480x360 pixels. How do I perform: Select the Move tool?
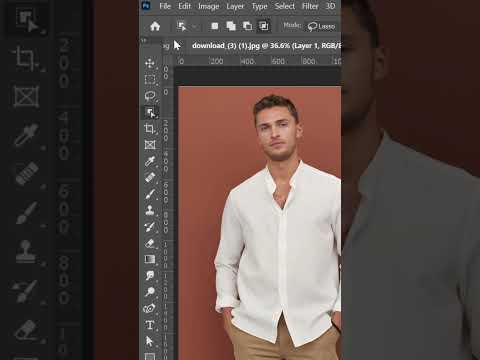[x=150, y=63]
